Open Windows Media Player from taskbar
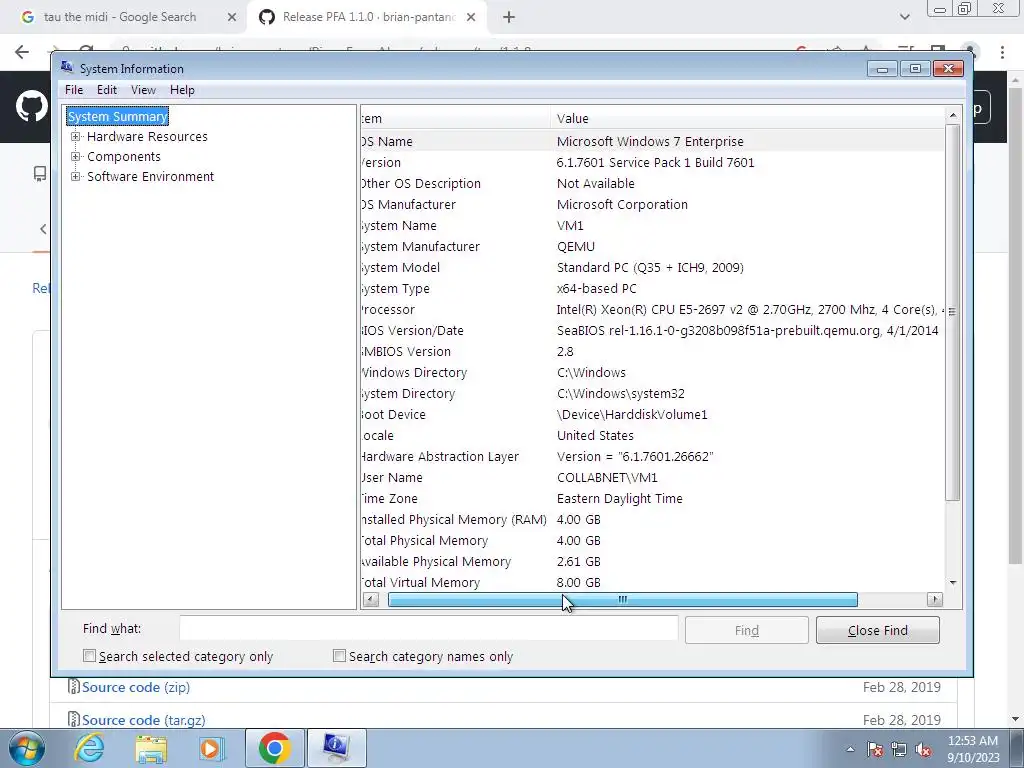Image resolution: width=1024 pixels, height=768 pixels. (211, 748)
